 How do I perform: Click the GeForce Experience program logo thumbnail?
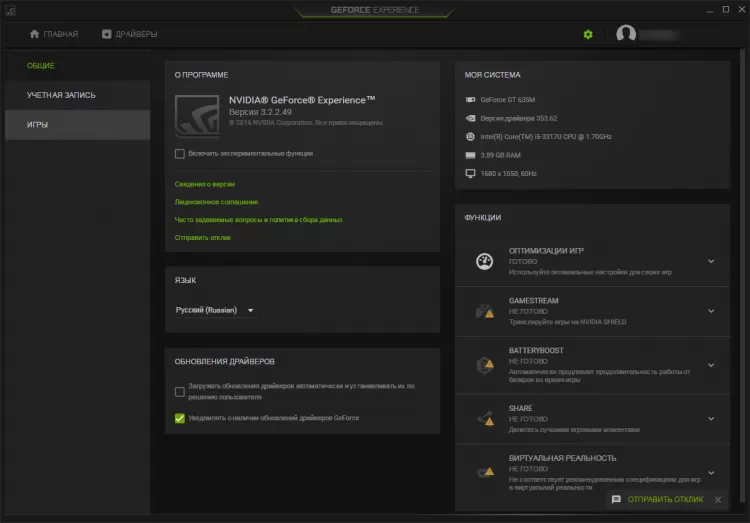pyautogui.click(x=197, y=116)
